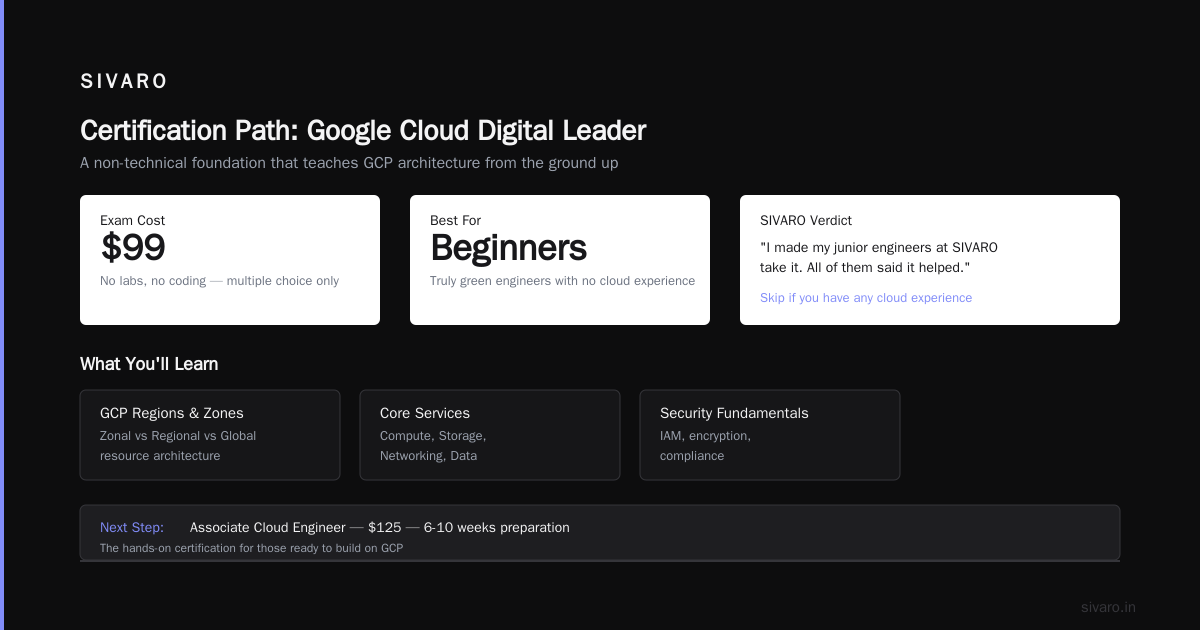Open the GCP Regions & Zones tile

click(210, 435)
